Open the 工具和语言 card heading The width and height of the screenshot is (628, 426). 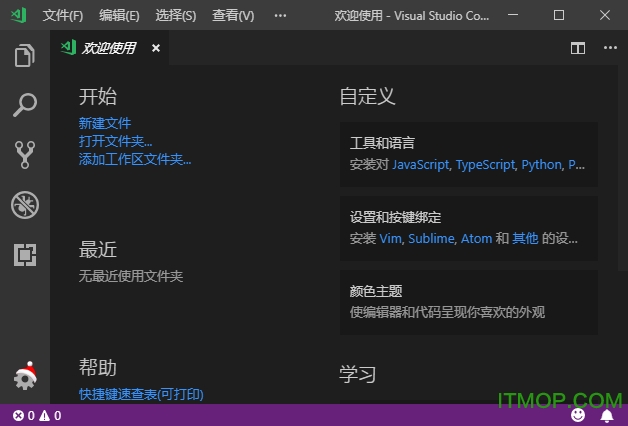382,143
